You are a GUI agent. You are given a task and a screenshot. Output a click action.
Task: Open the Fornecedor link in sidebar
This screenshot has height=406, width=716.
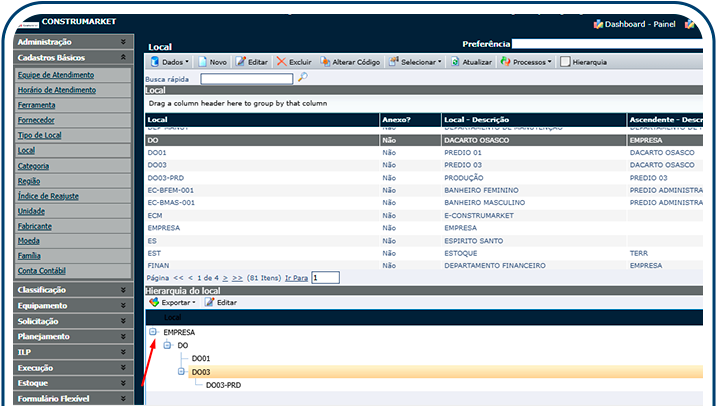coord(38,120)
